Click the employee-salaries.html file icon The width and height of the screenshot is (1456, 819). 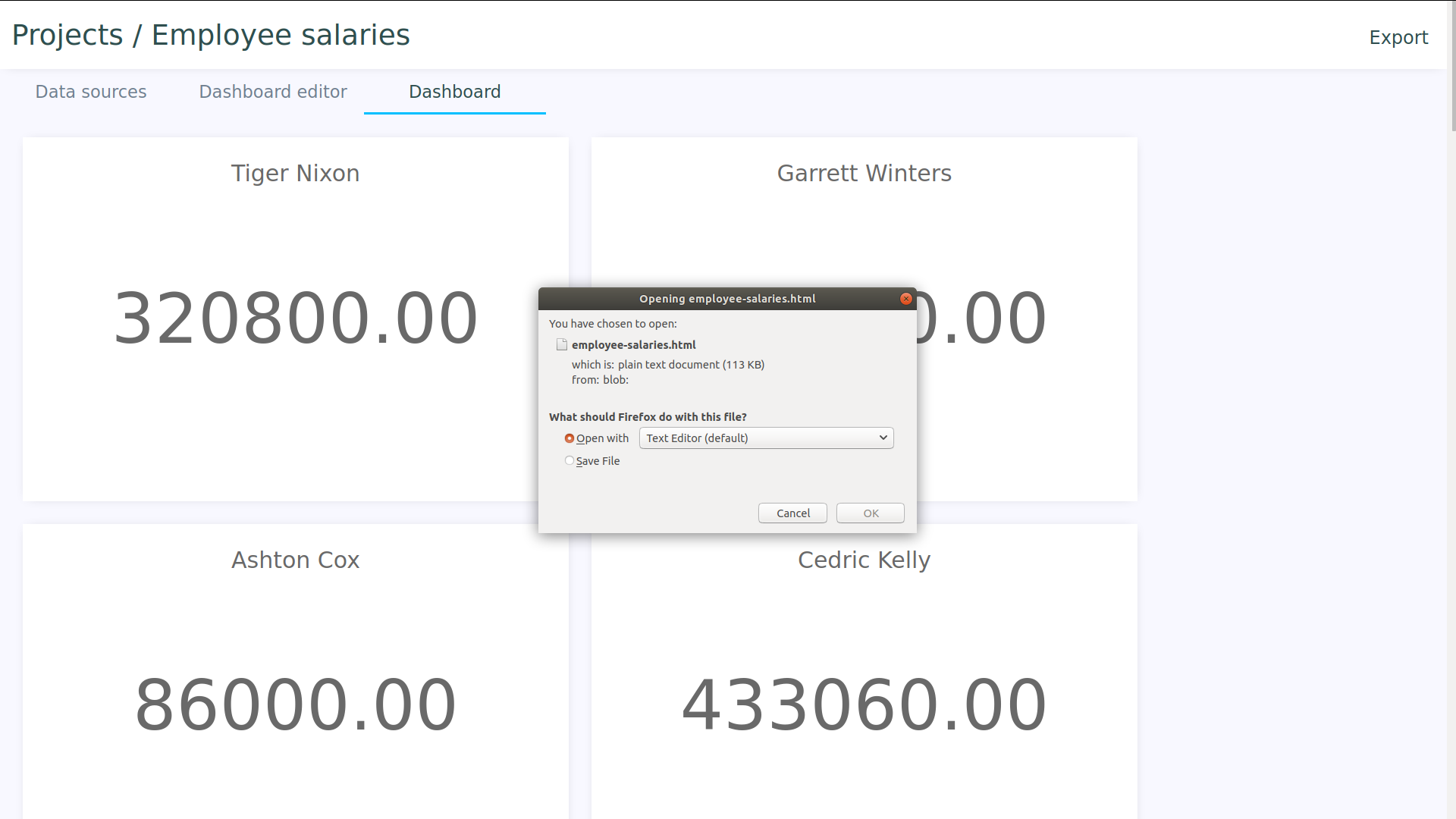pos(562,344)
